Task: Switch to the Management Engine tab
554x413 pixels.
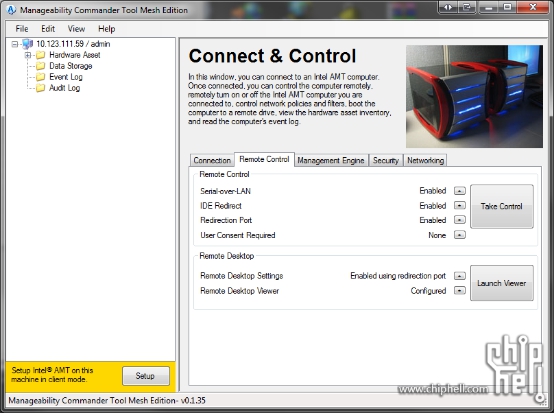Action: (331, 160)
